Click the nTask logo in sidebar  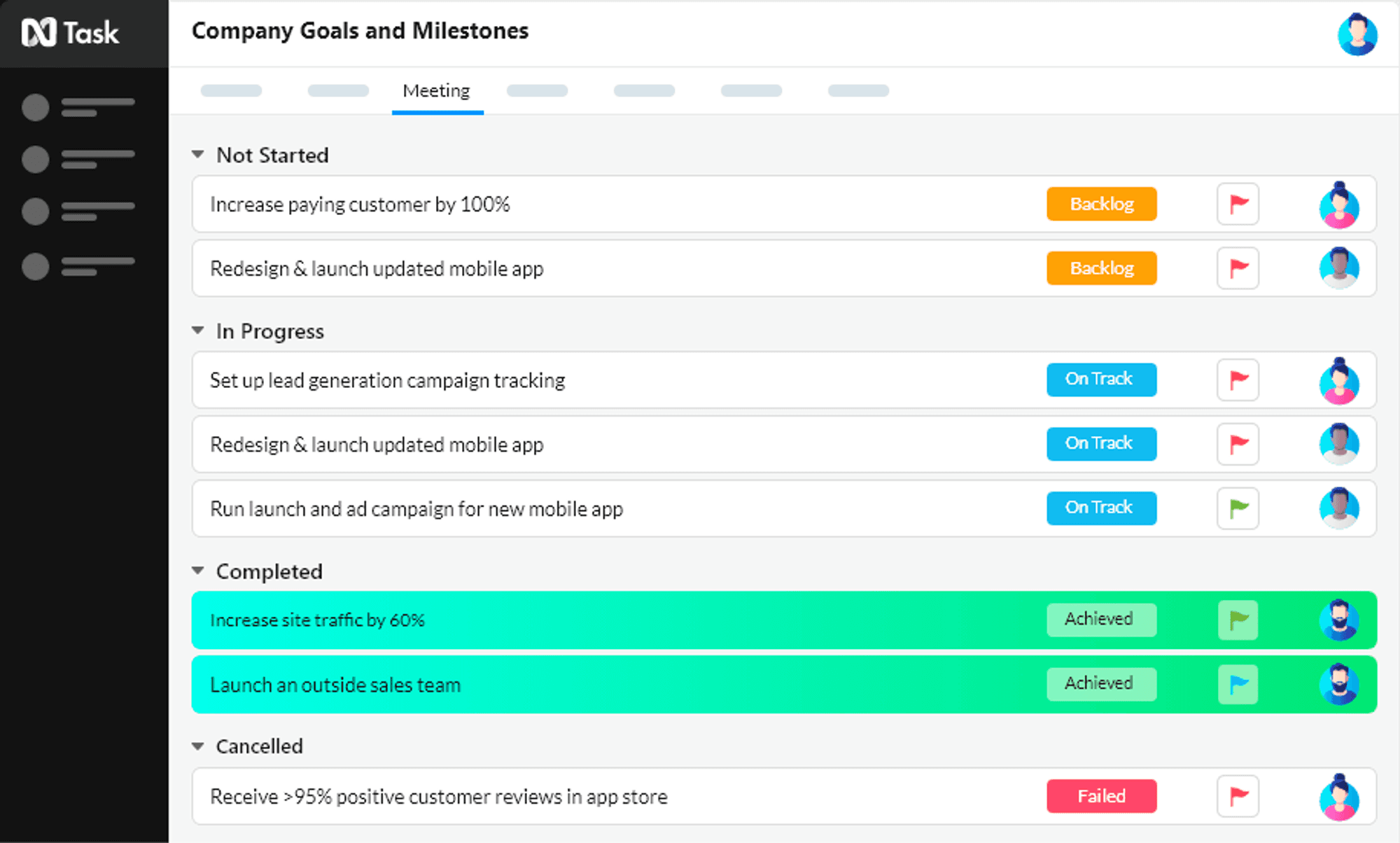[x=70, y=33]
